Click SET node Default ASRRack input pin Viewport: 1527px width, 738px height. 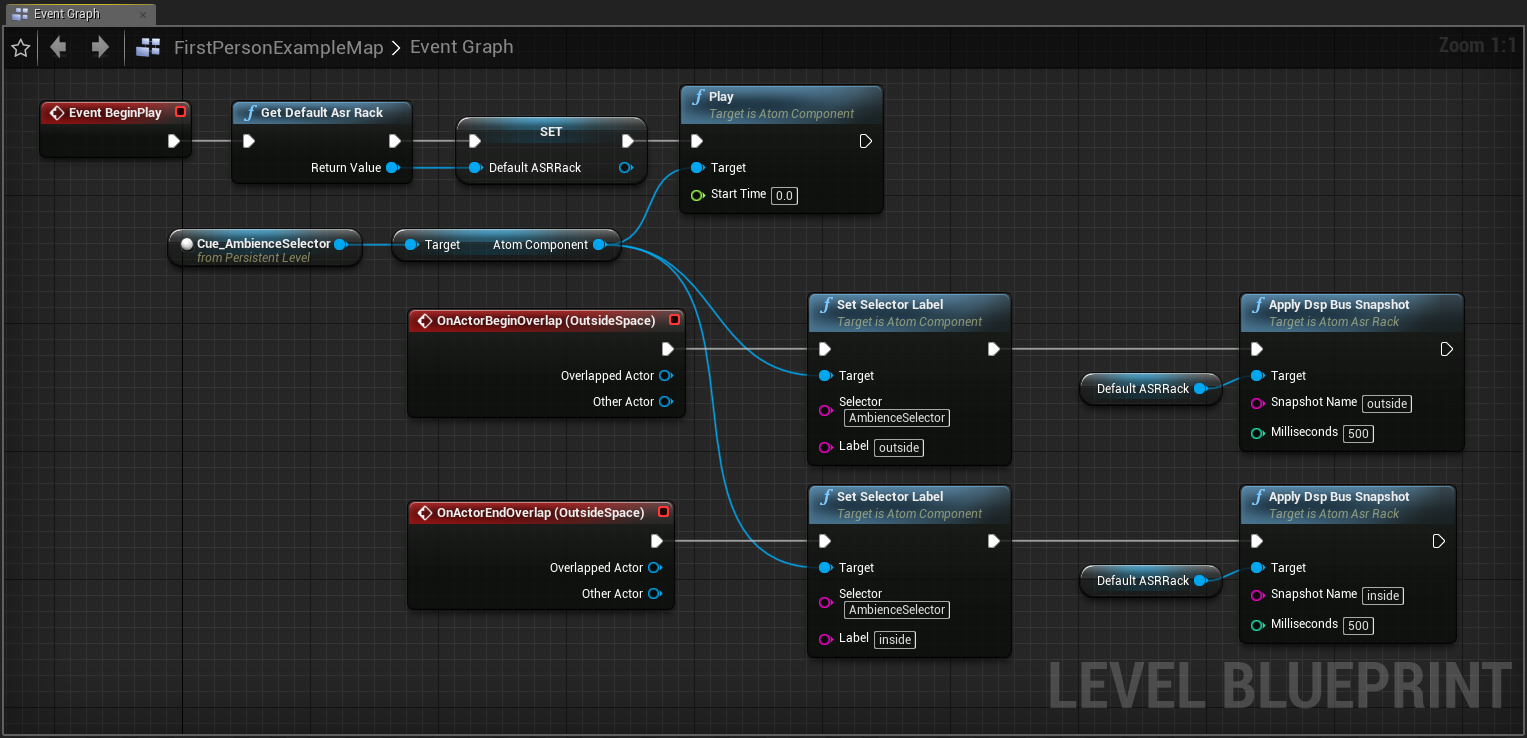[x=475, y=168]
